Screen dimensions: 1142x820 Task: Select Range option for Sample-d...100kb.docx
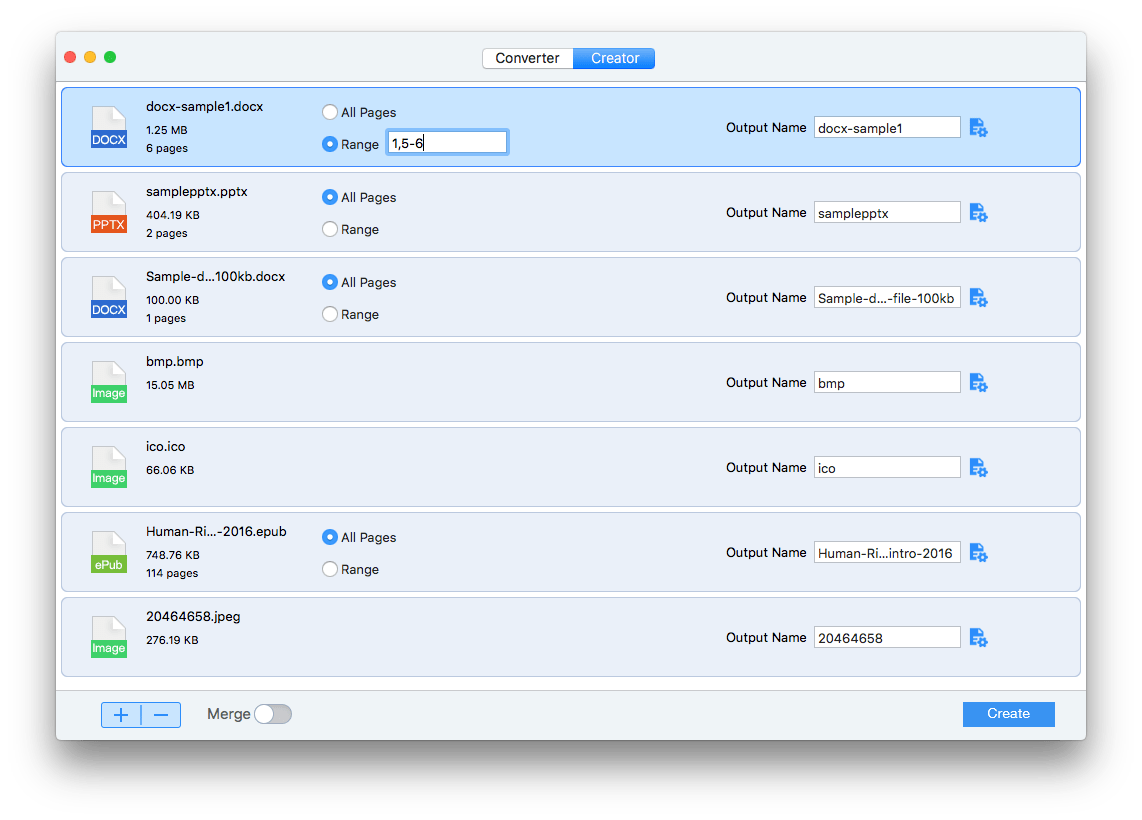pos(330,314)
